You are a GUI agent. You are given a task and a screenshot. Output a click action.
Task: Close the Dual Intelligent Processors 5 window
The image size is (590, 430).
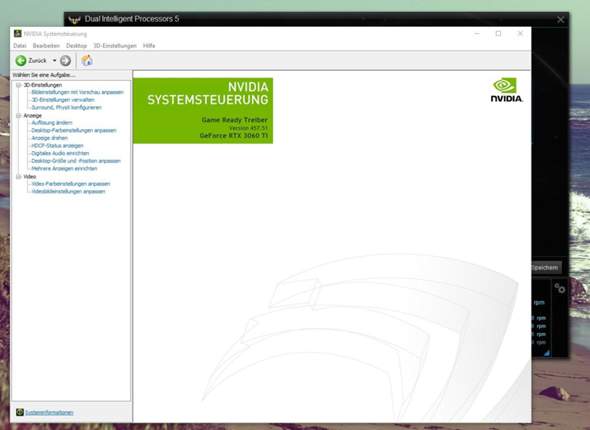(561, 19)
